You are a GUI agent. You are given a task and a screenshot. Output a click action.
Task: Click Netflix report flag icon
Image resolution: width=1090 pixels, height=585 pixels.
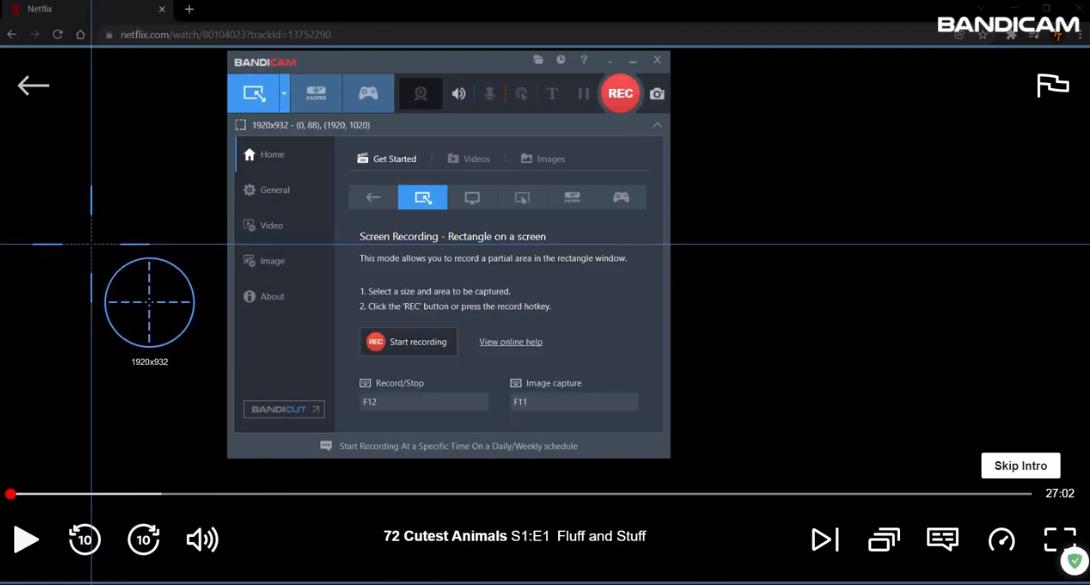(1052, 85)
